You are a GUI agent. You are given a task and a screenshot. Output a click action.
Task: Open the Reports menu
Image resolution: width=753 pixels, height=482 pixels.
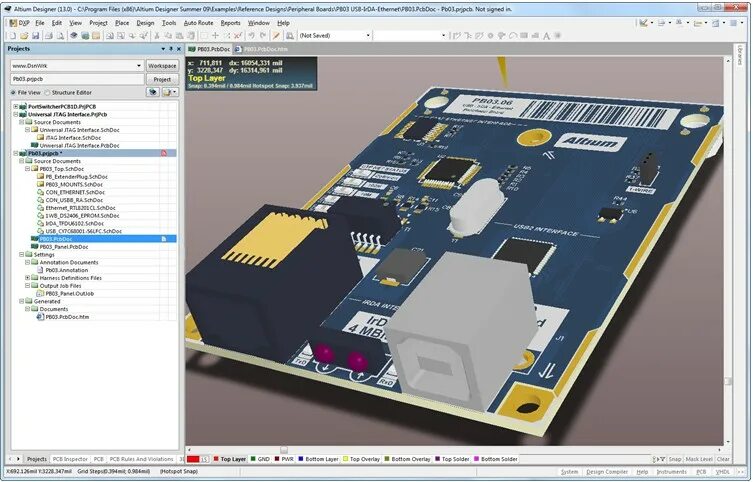point(231,23)
